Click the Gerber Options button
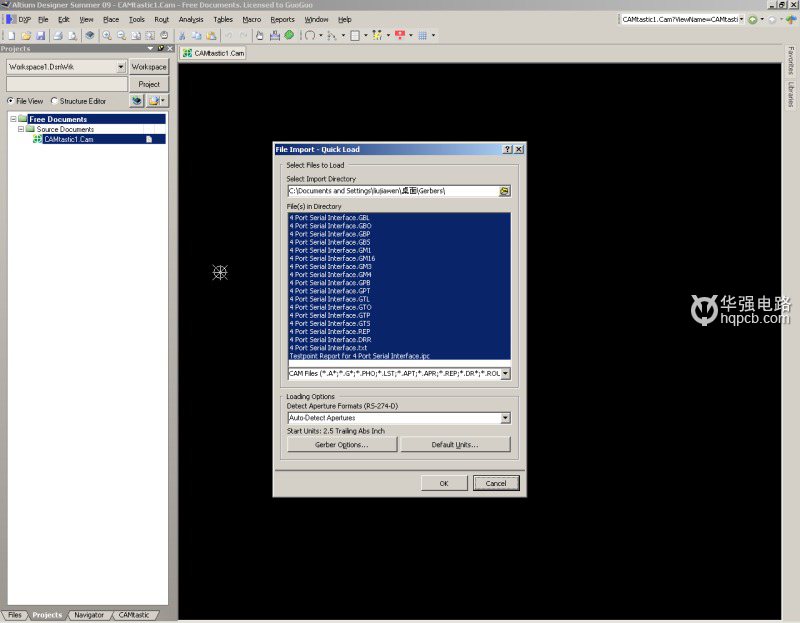 click(342, 444)
